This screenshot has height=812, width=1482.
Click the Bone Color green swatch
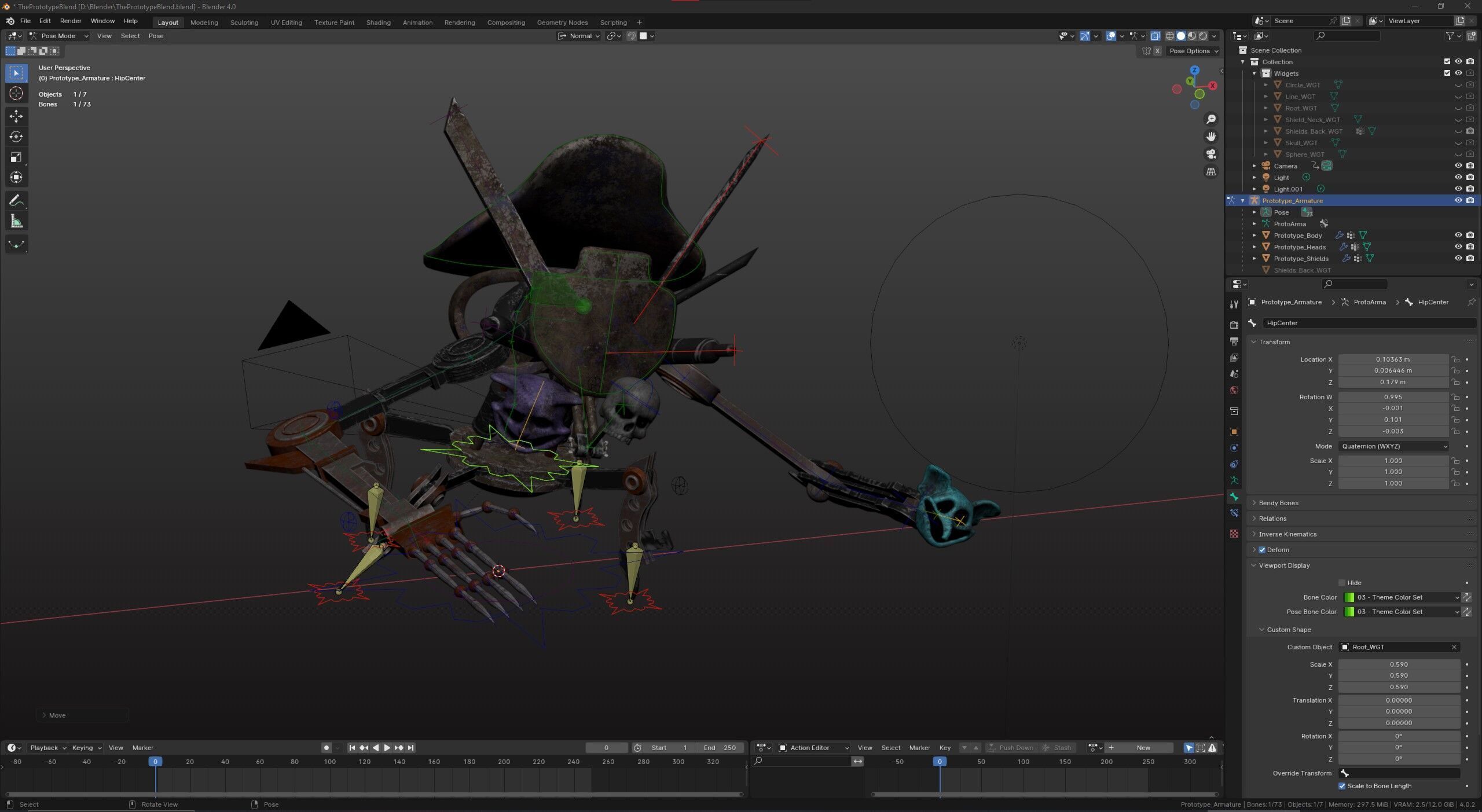1349,597
